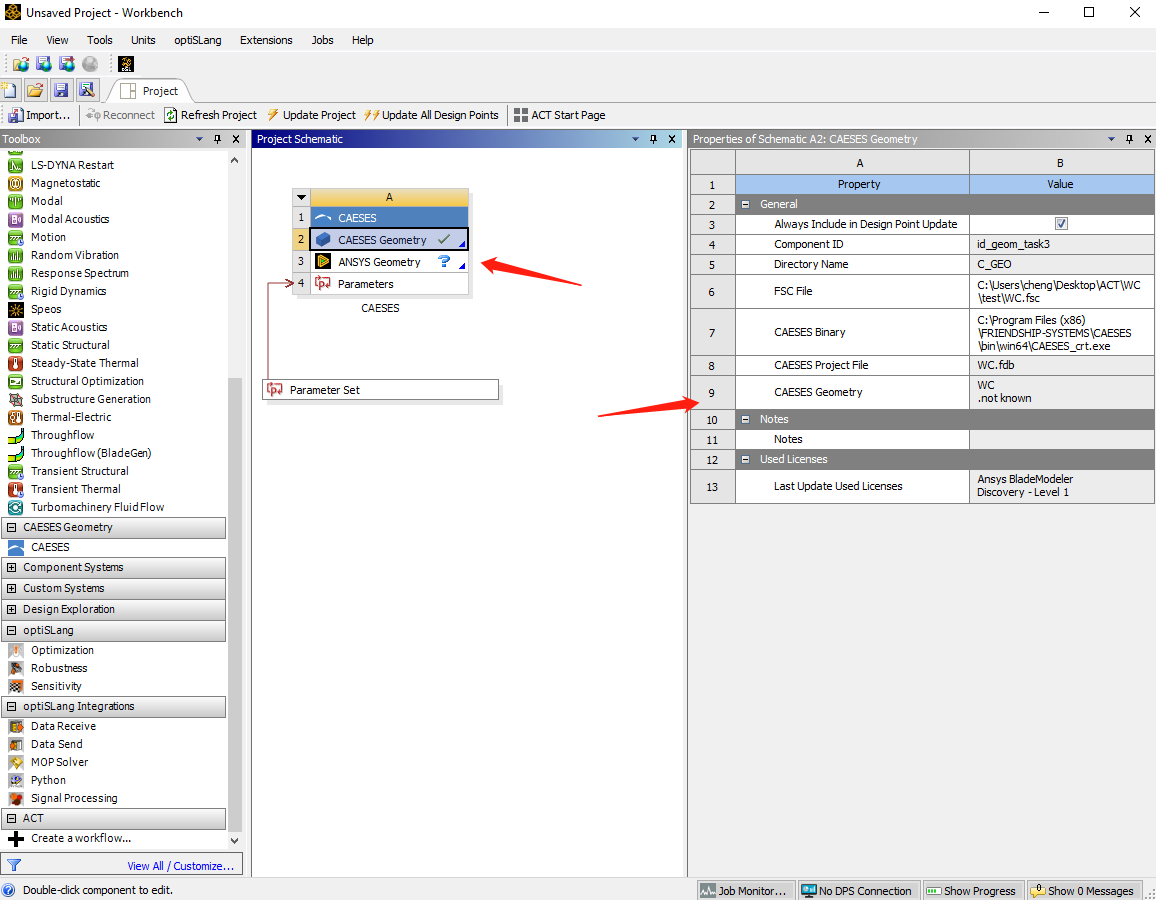This screenshot has height=900, width=1156.
Task: Select Signal Processing in the Toolbox
Action: click(x=74, y=798)
